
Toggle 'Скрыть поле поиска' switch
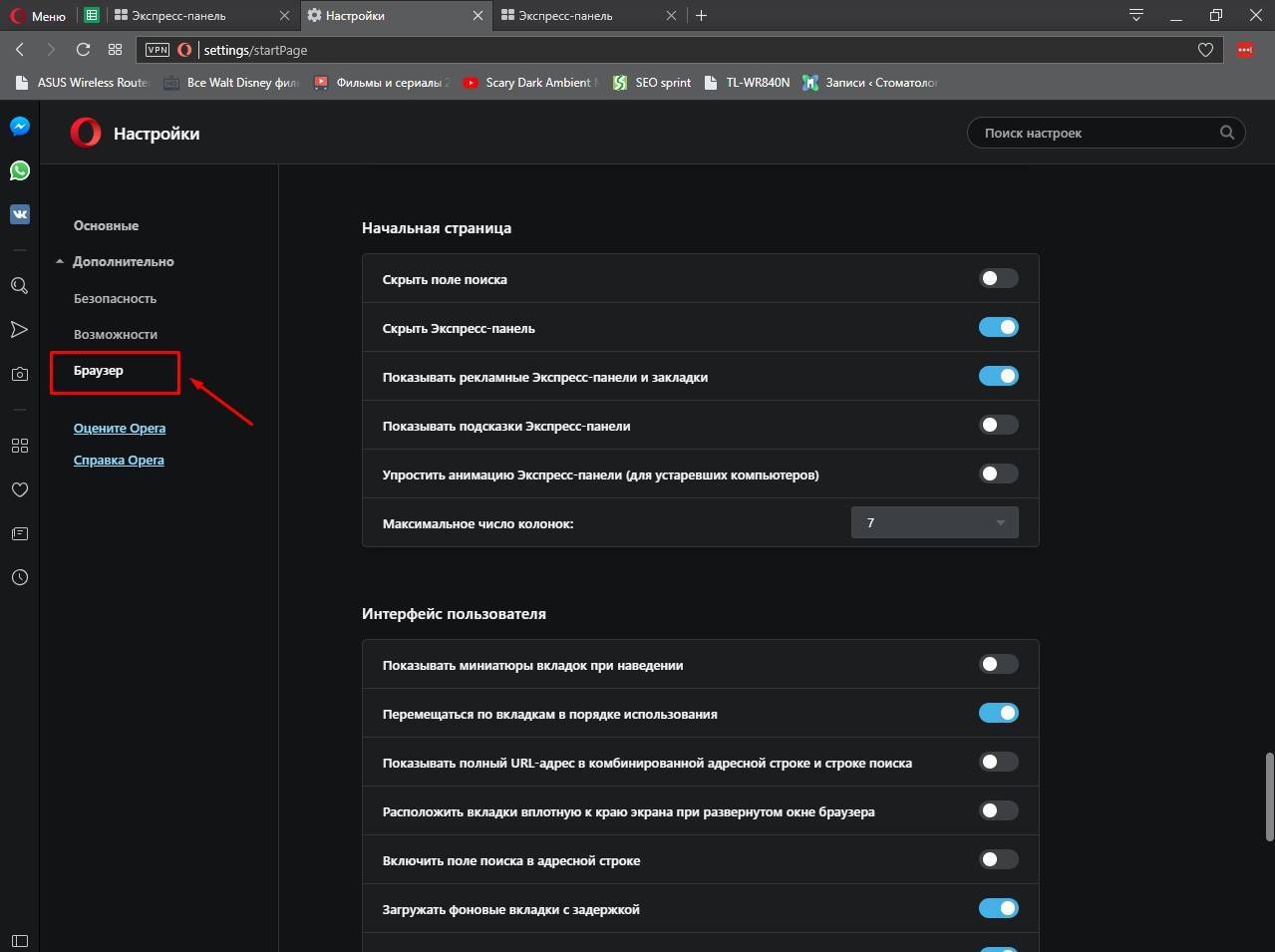(x=998, y=278)
